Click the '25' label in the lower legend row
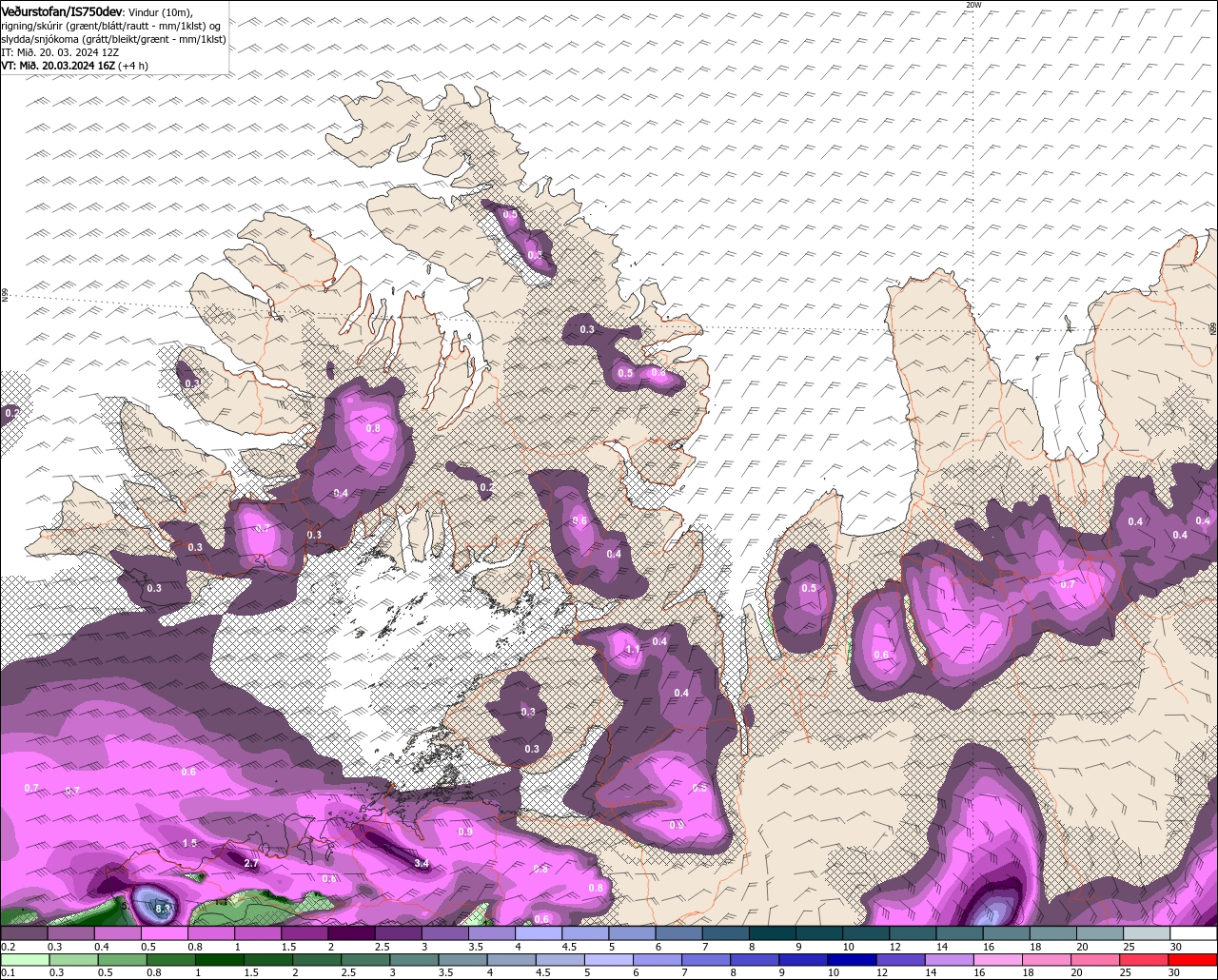This screenshot has width=1218, height=980. tap(1126, 972)
